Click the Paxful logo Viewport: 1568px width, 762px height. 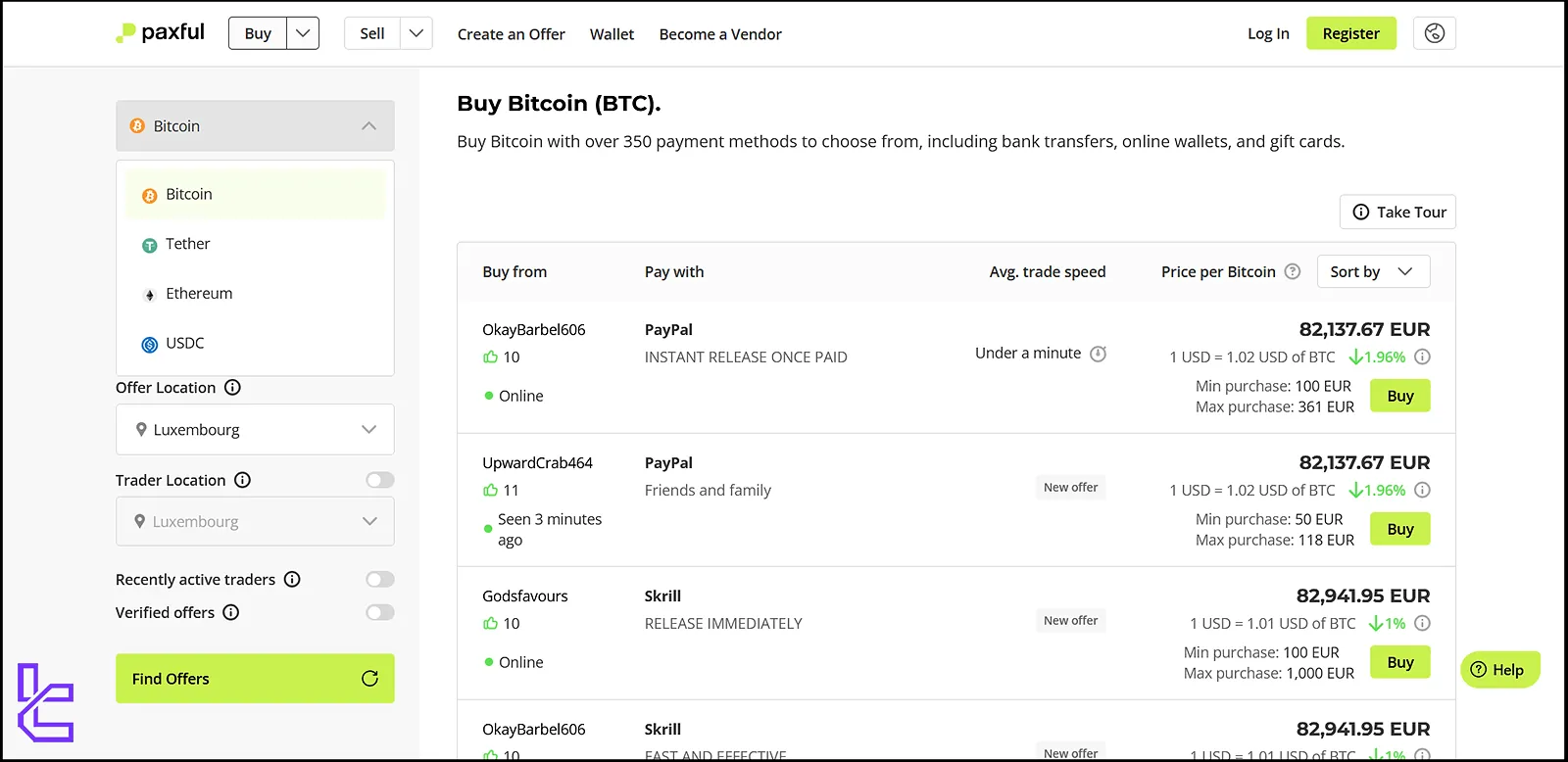pyautogui.click(x=160, y=32)
